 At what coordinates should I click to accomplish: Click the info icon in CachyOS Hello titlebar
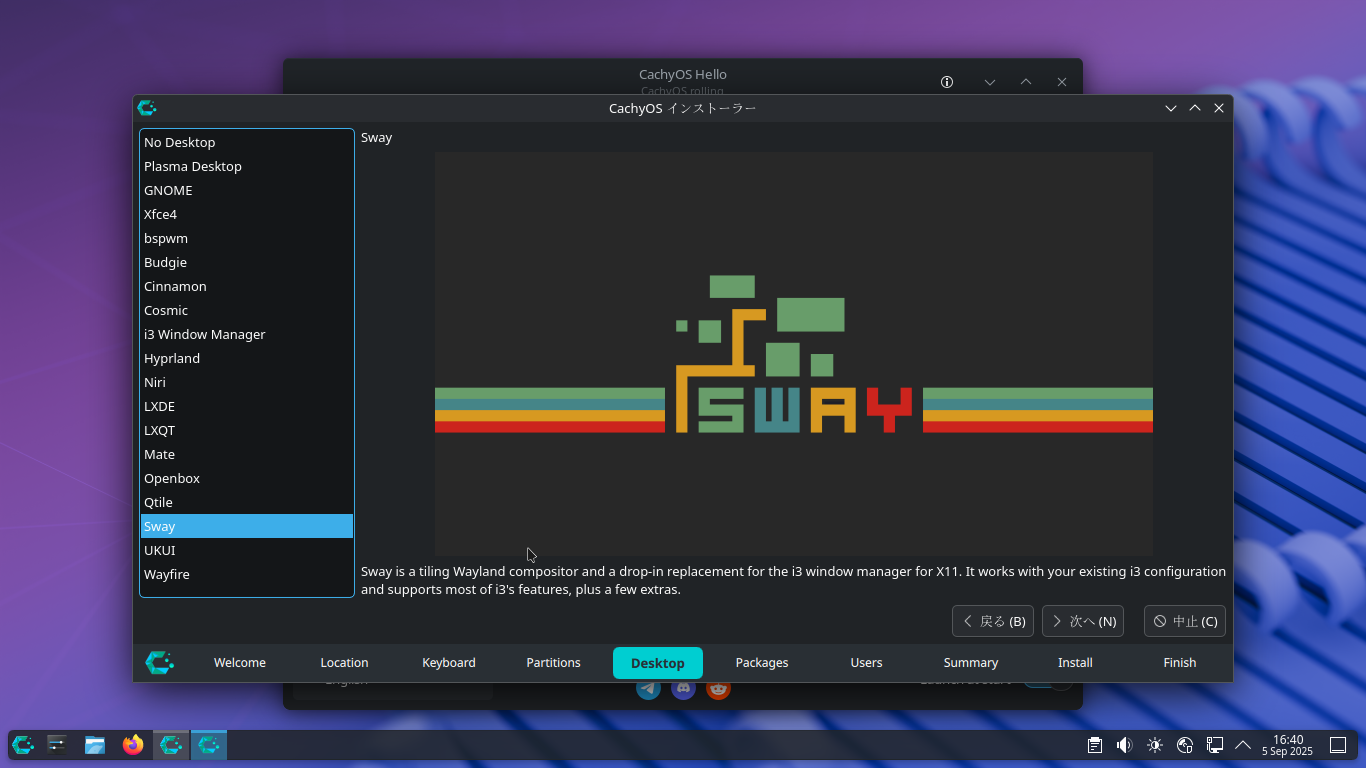[x=947, y=82]
